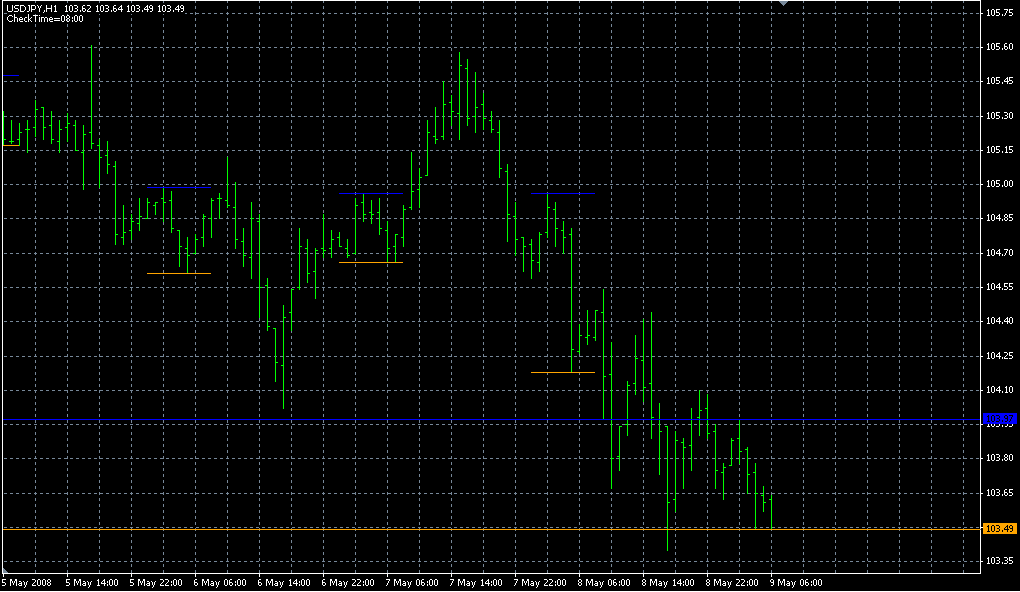
Task: Click the blue 103.97 price tag on the axis
Action: click(x=1000, y=419)
